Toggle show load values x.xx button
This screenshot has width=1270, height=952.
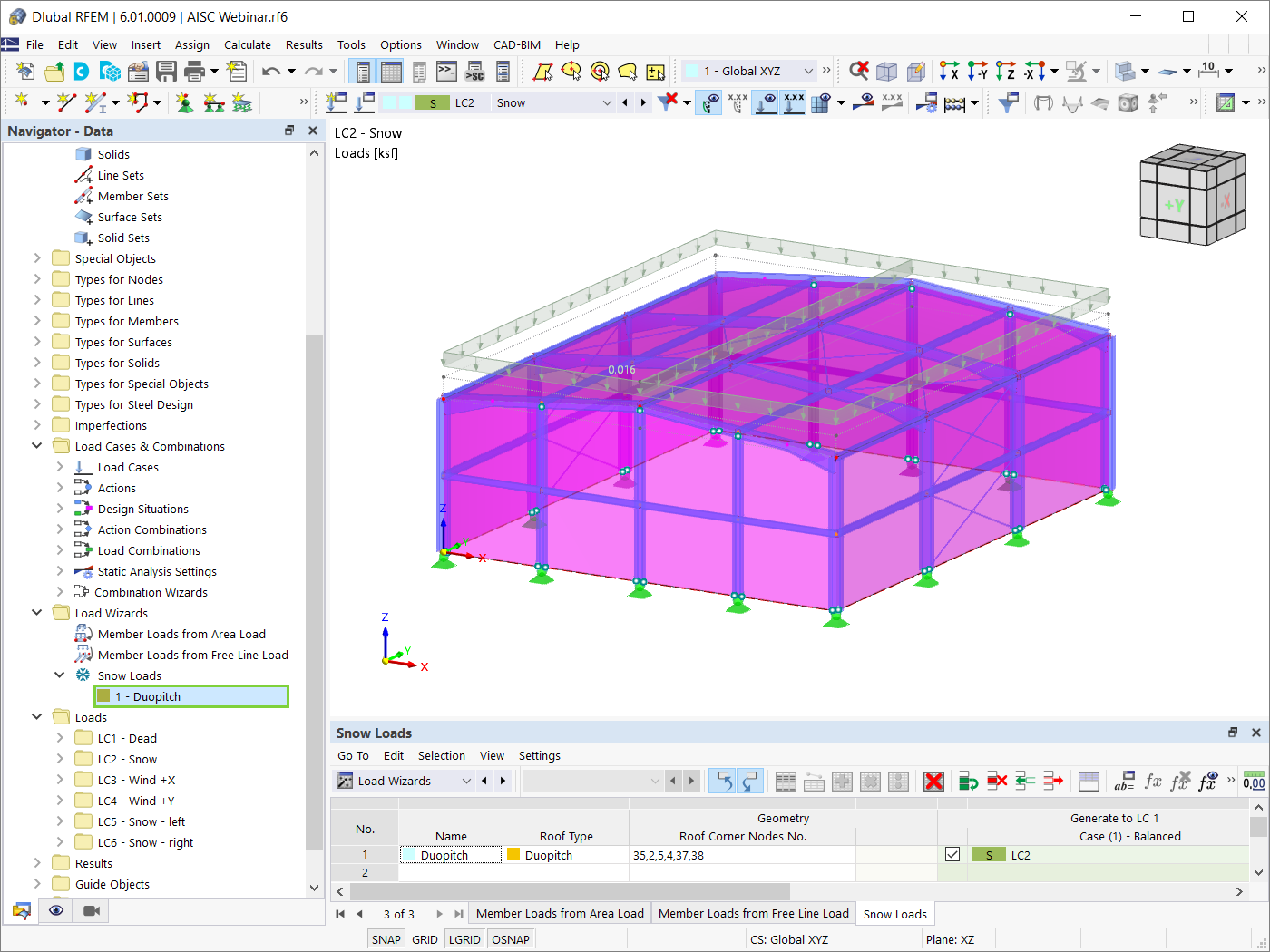(794, 102)
